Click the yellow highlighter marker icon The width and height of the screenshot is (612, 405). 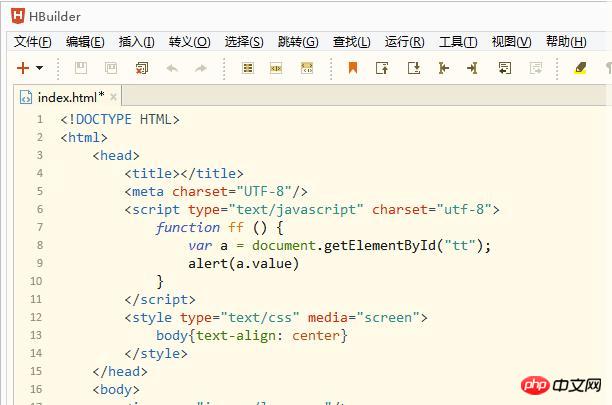[580, 68]
